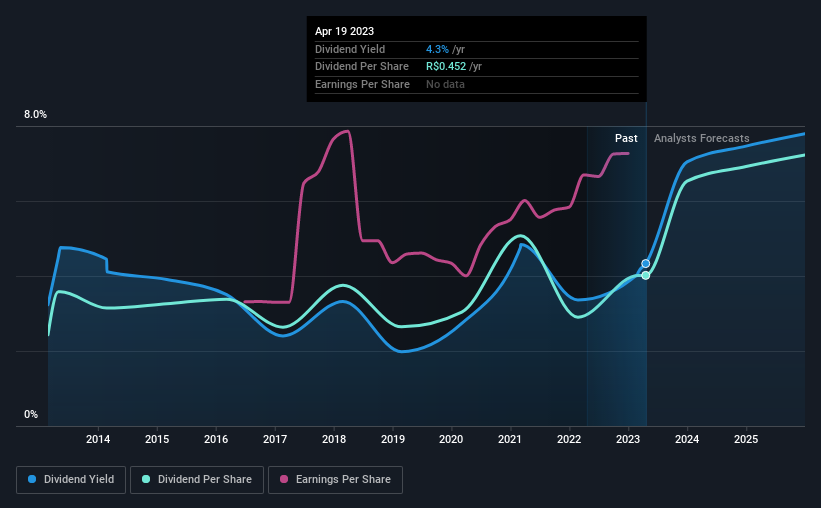This screenshot has width=821, height=508.
Task: Click the 2014 x-axis label
Action: coord(98,439)
